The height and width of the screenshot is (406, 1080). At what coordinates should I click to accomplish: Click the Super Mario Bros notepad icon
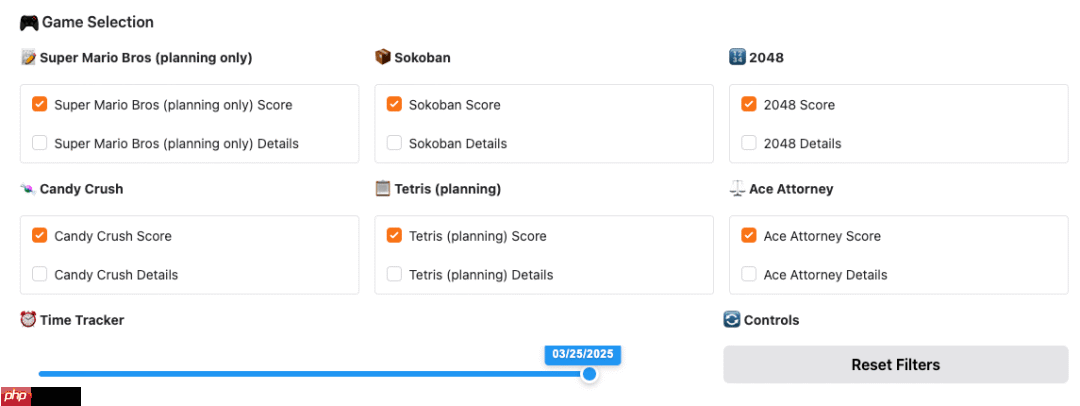(28, 57)
